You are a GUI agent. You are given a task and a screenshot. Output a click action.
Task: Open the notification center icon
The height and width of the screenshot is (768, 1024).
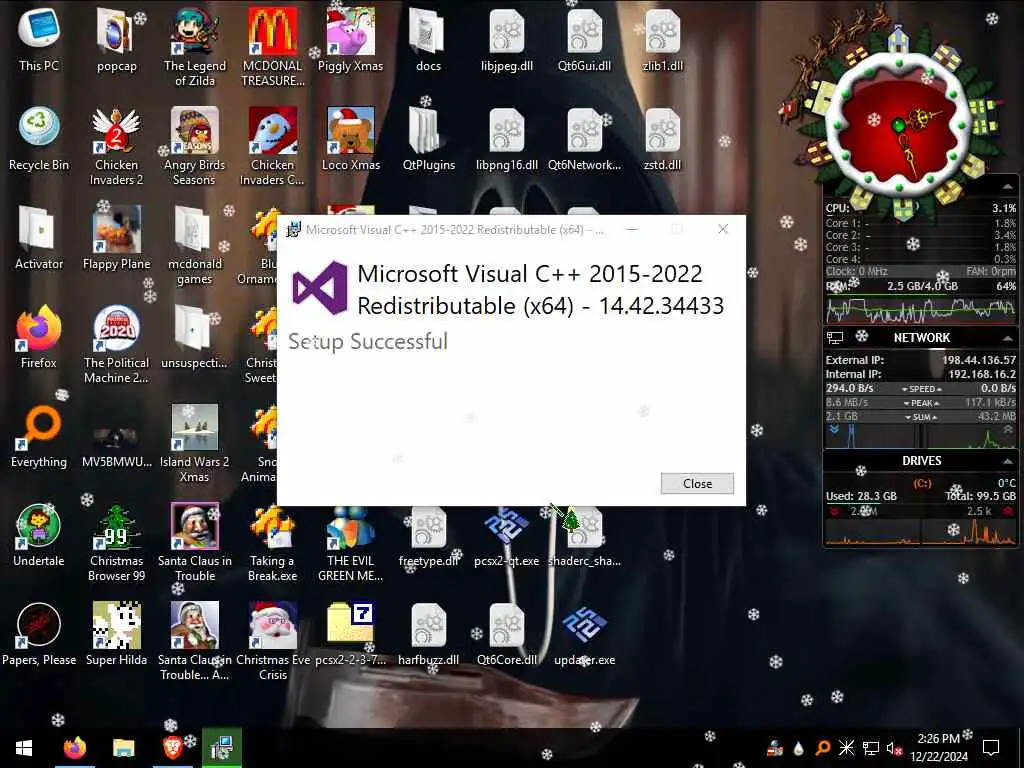(x=991, y=748)
